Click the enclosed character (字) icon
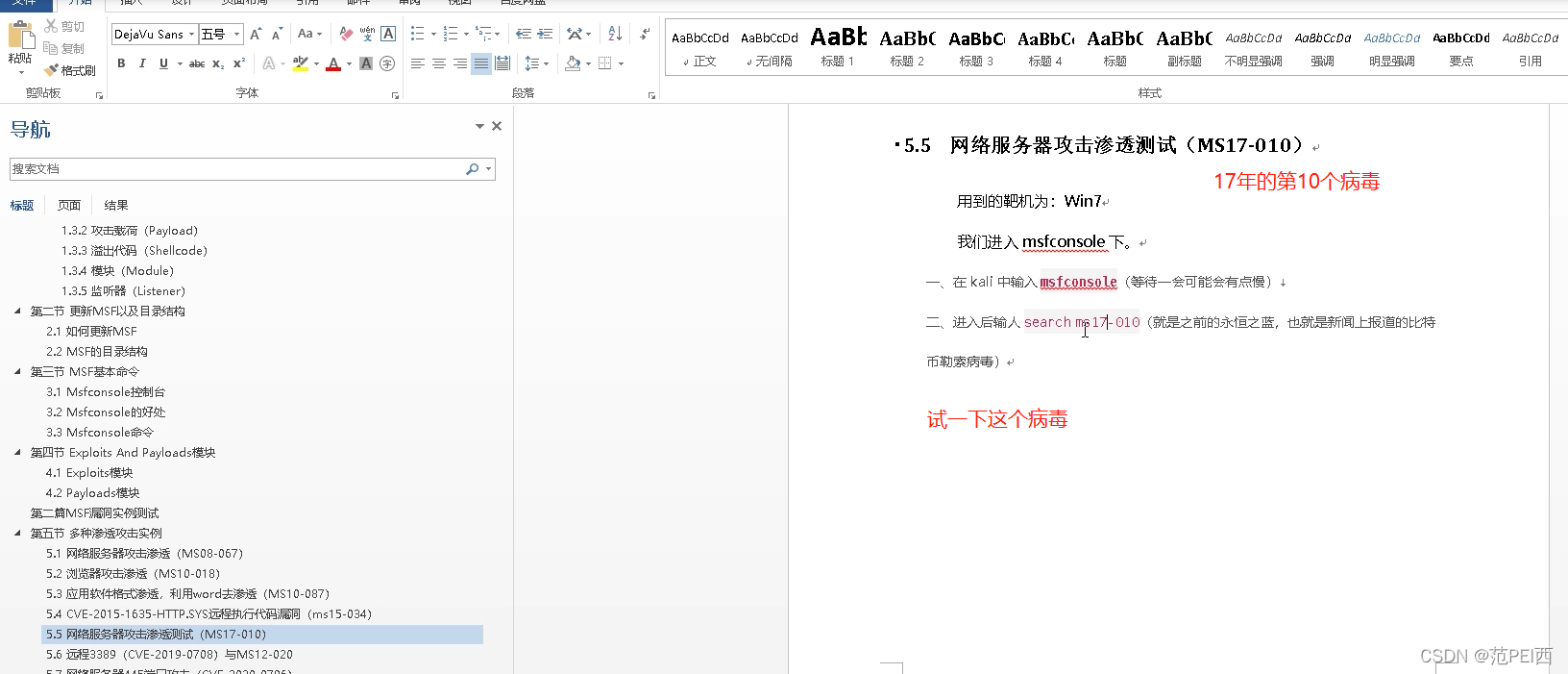1568x674 pixels. 387,63
